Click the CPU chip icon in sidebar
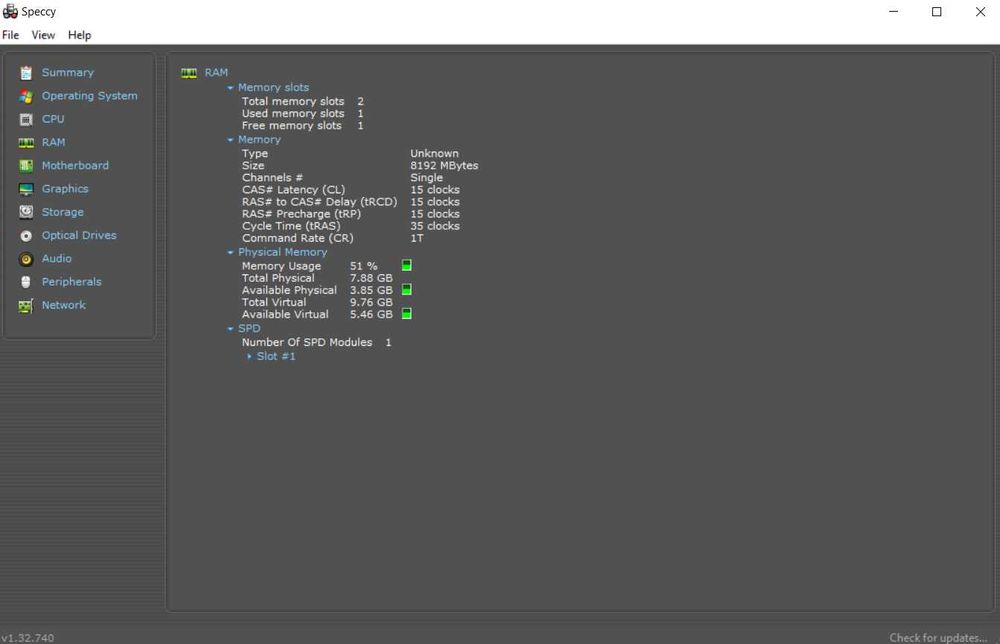The width and height of the screenshot is (1000, 644). [x=26, y=119]
